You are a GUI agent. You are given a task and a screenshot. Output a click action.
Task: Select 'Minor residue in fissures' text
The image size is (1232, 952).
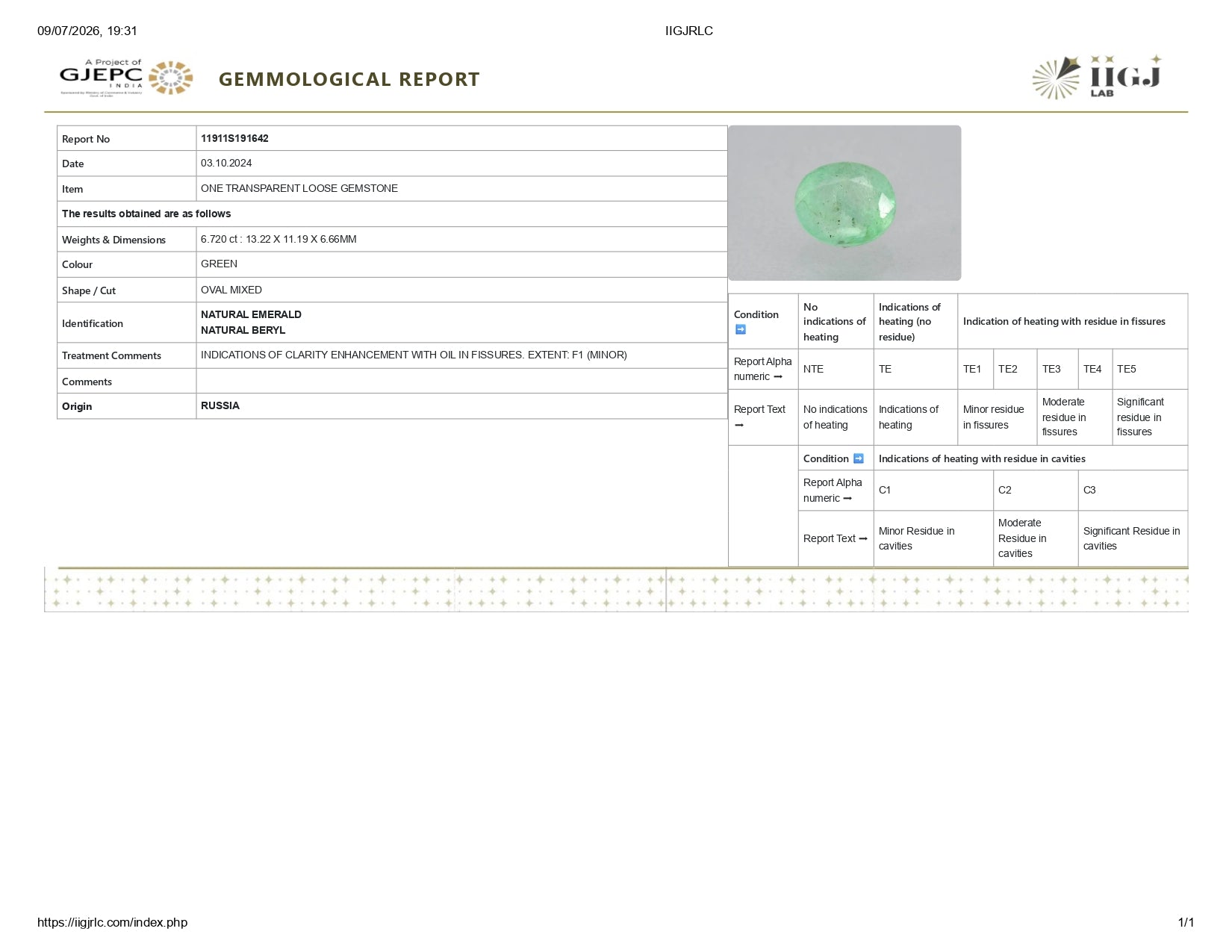point(994,417)
